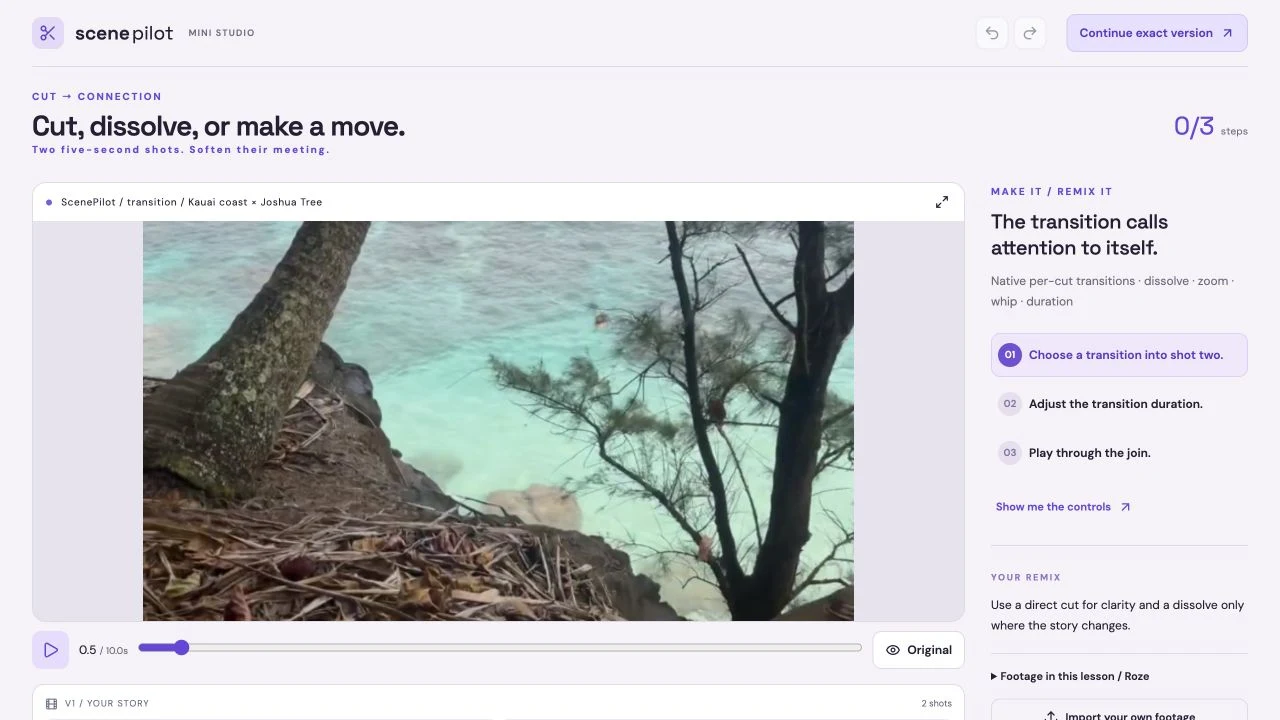Image resolution: width=1280 pixels, height=720 pixels.
Task: Click the 'MAKE IT / REMIX IT' label
Action: pos(1051,192)
